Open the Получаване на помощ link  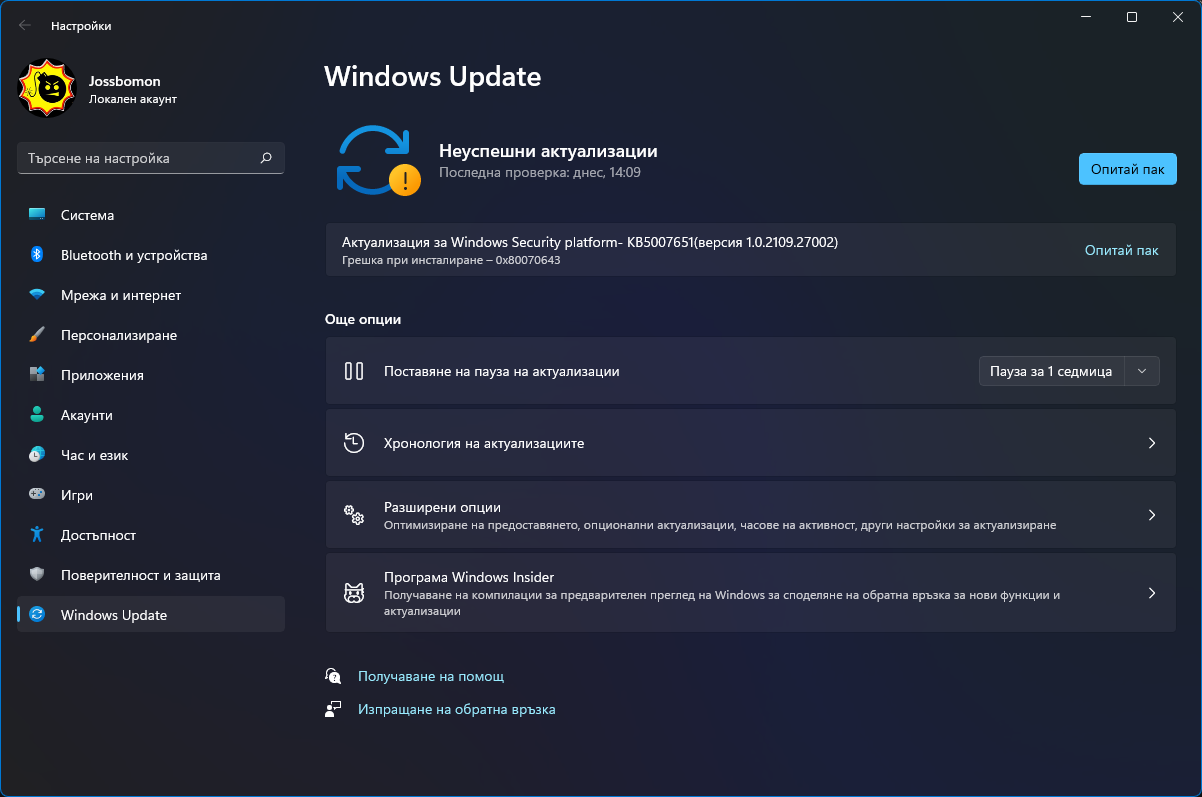[431, 677]
